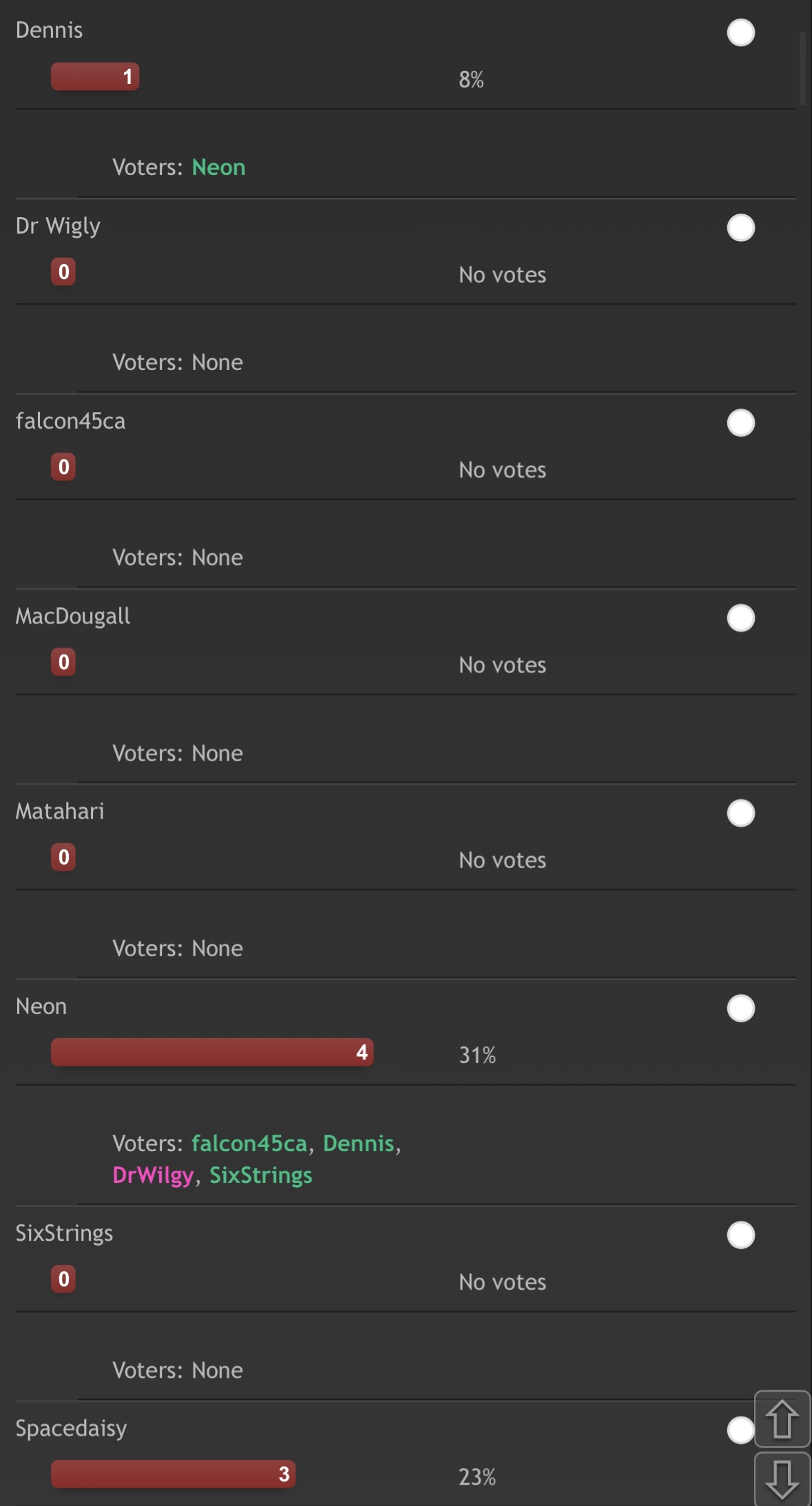
Task: Pick the MacDougall radio option
Action: click(741, 618)
